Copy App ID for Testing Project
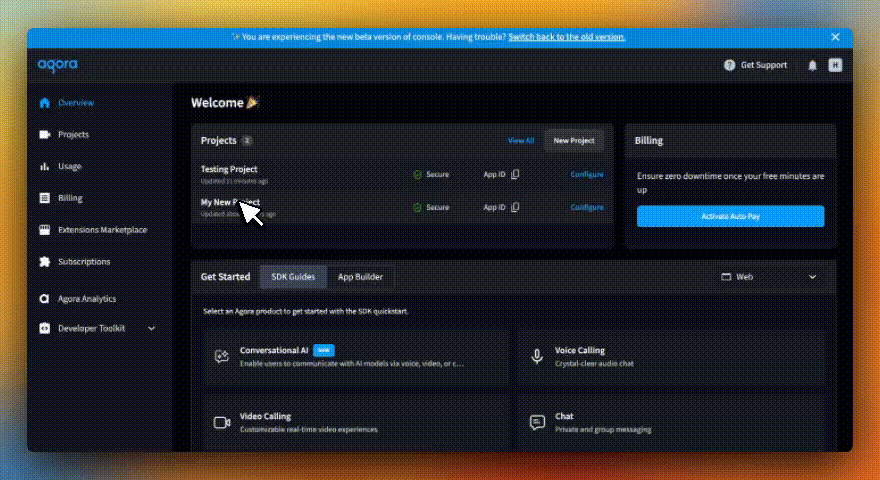 click(515, 175)
